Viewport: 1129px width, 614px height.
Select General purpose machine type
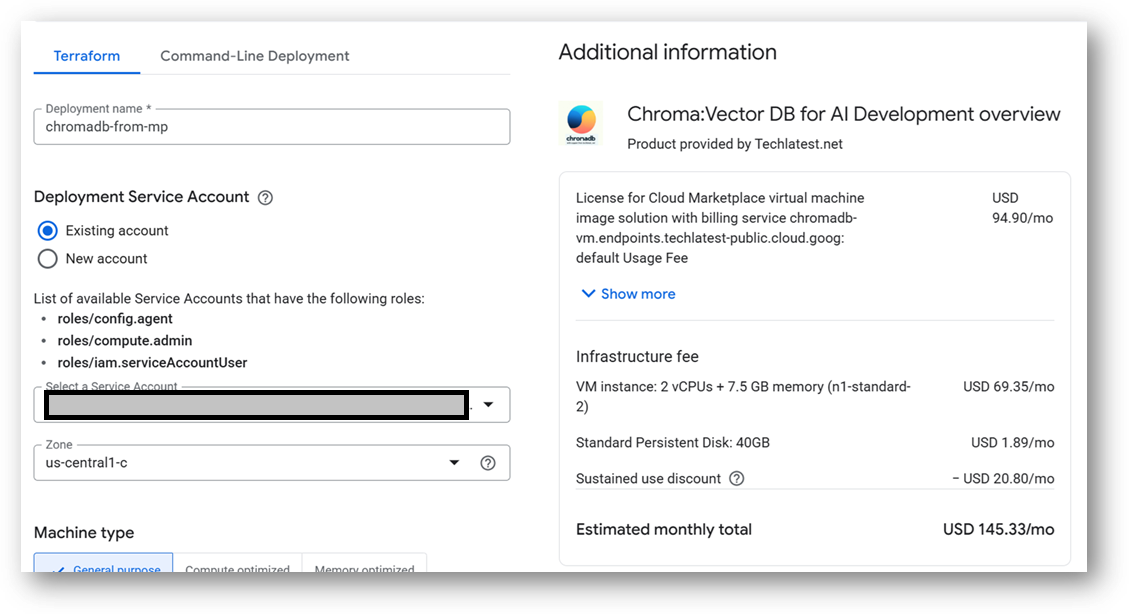tap(104, 567)
